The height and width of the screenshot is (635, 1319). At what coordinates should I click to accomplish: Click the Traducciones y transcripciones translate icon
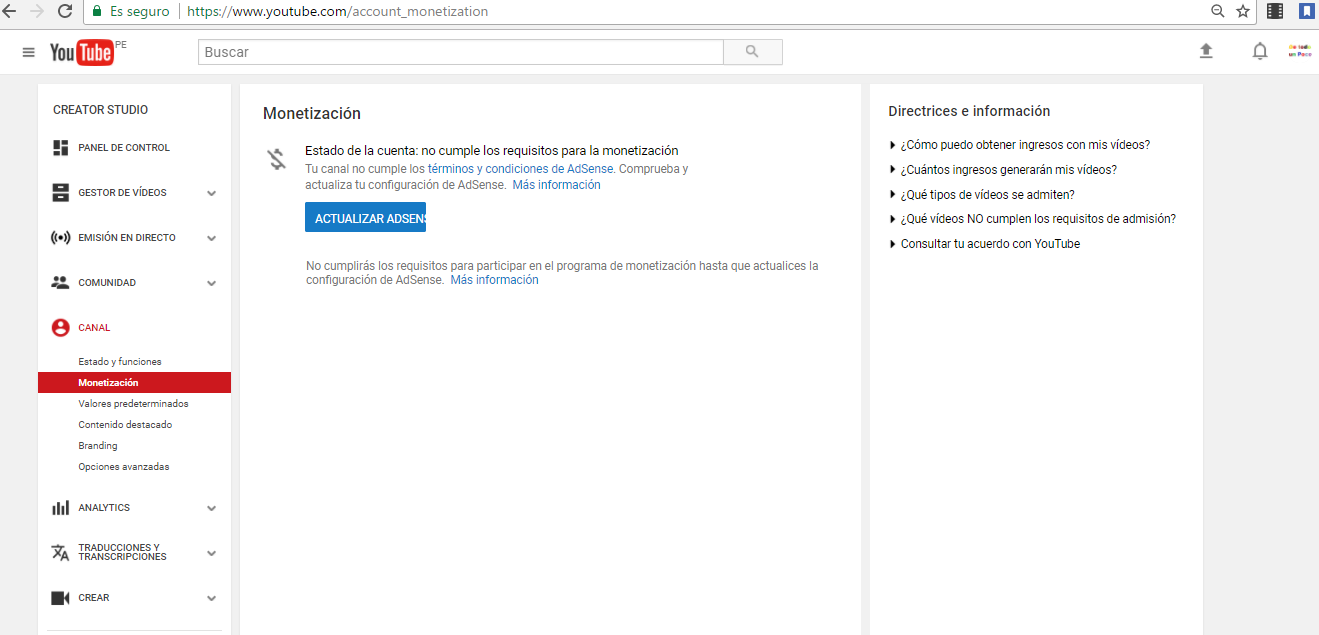tap(60, 553)
